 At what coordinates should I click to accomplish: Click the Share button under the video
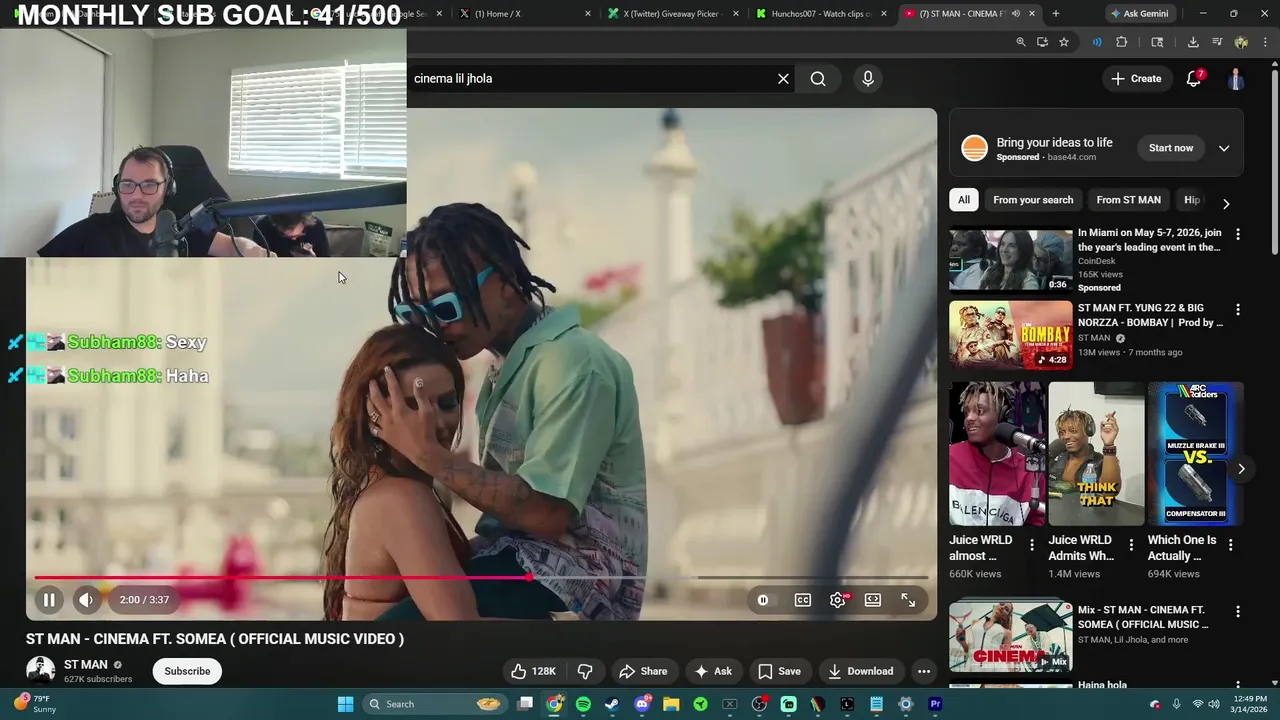pyautogui.click(x=643, y=671)
